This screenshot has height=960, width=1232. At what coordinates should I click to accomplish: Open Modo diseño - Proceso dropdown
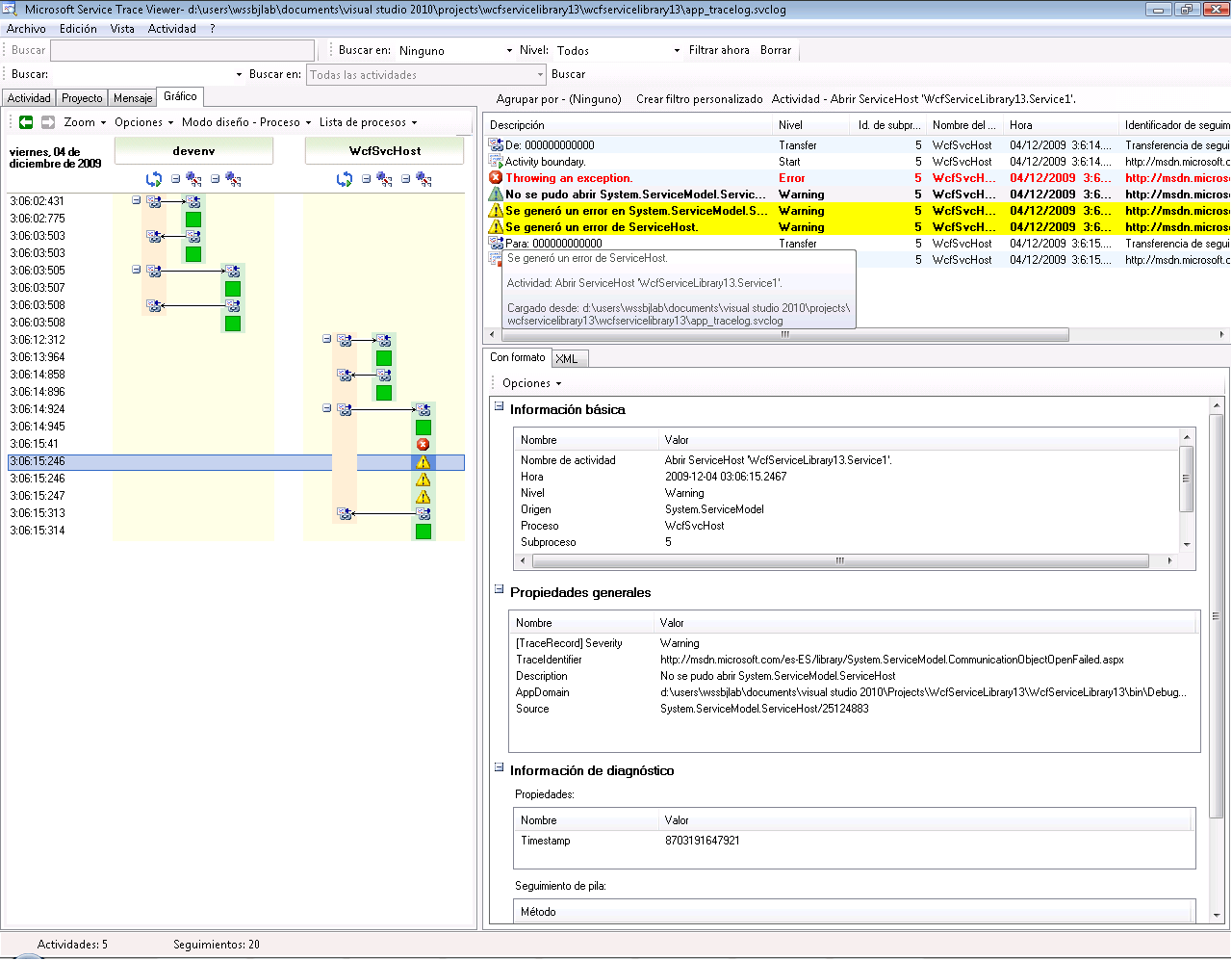(x=246, y=122)
